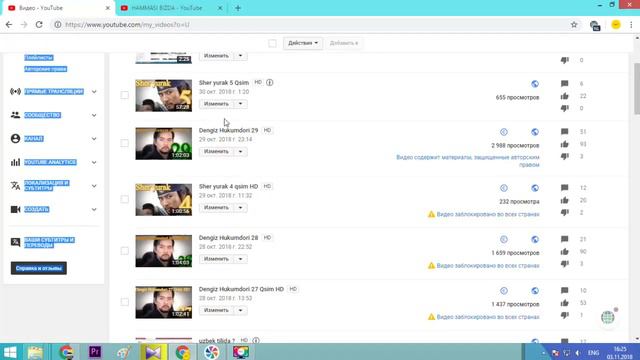Click the copyright icon on Dengiz Hukumdori 27 Qsim HD

pos(504,291)
